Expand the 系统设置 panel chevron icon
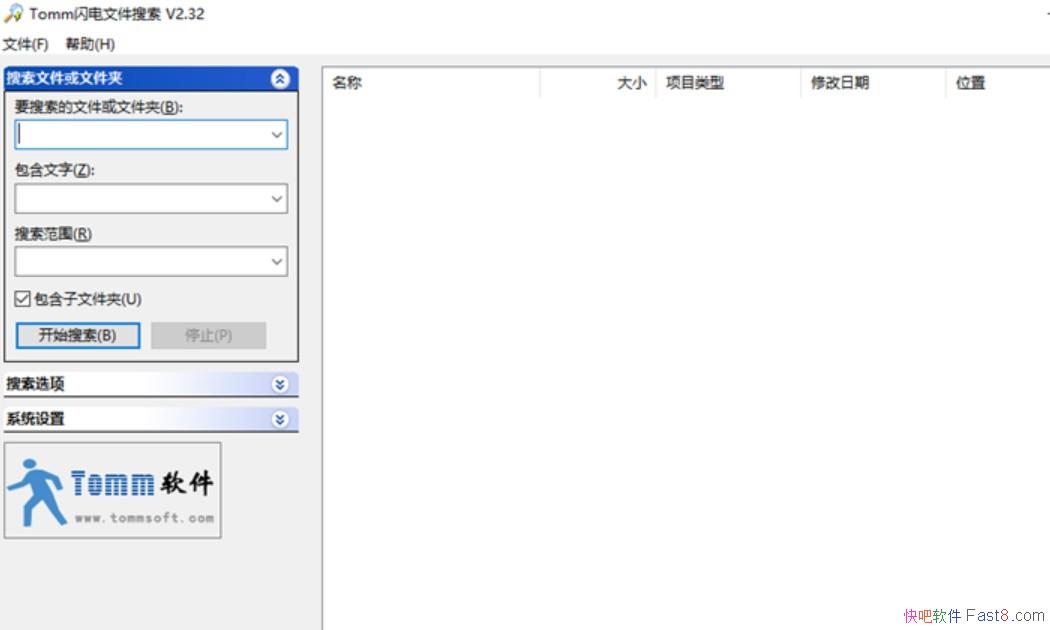Screen dimensions: 1050x630 tap(280, 419)
